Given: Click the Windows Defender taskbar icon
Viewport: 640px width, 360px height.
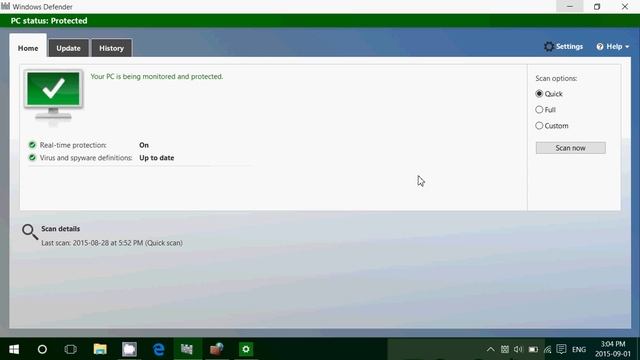Looking at the screenshot, I should click(x=187, y=349).
